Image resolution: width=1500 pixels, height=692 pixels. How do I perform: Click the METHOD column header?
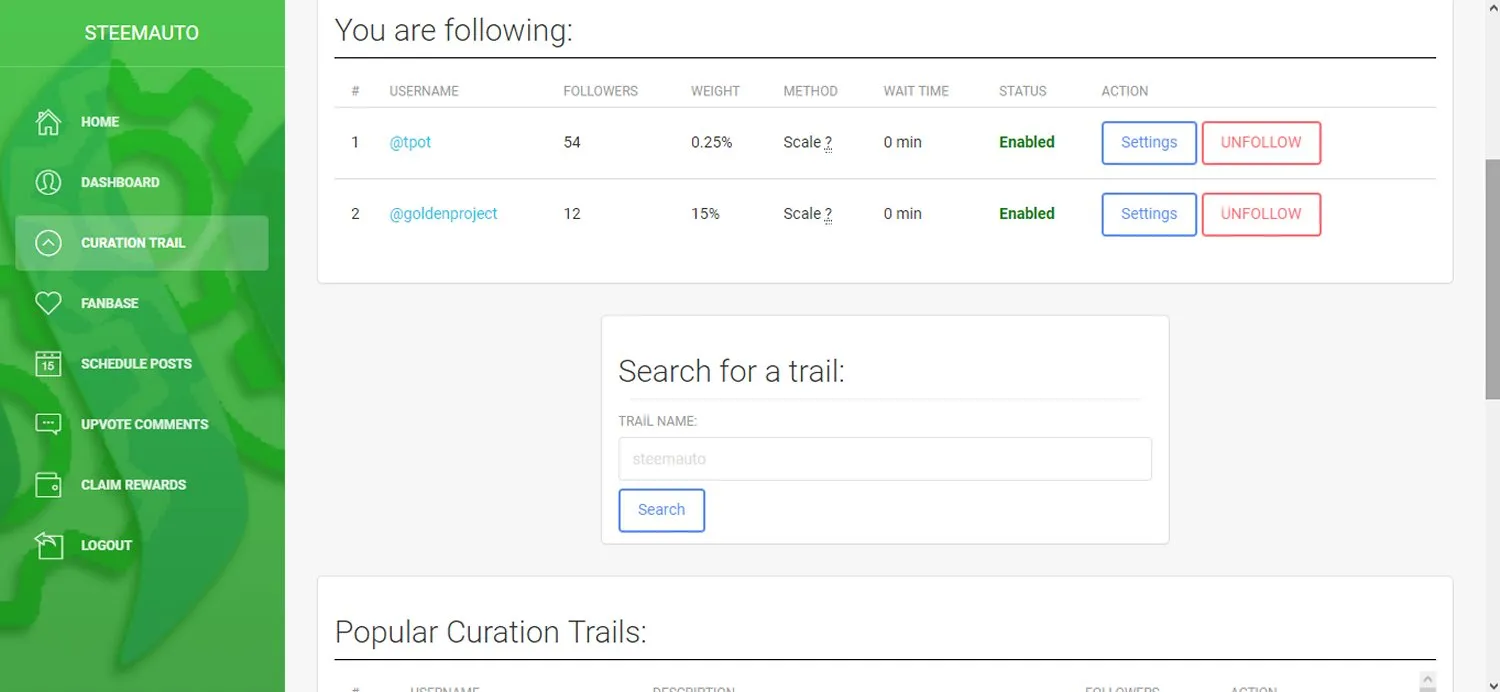[x=810, y=91]
